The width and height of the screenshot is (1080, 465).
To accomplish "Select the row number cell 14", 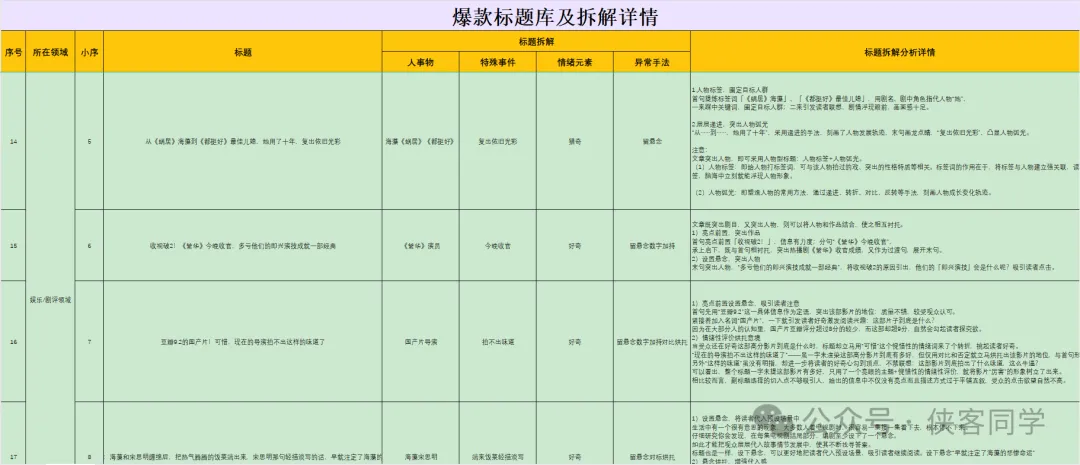I will tap(13, 141).
